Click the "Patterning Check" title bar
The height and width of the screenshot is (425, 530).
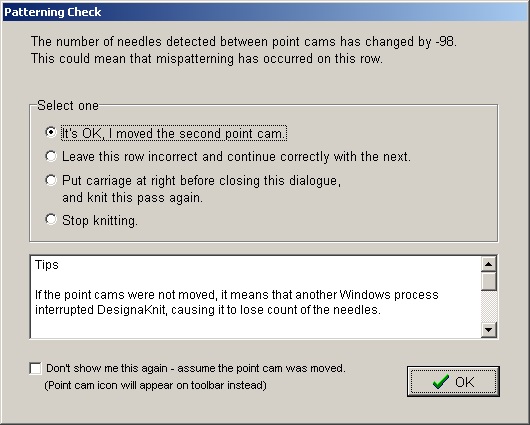[x=265, y=12]
